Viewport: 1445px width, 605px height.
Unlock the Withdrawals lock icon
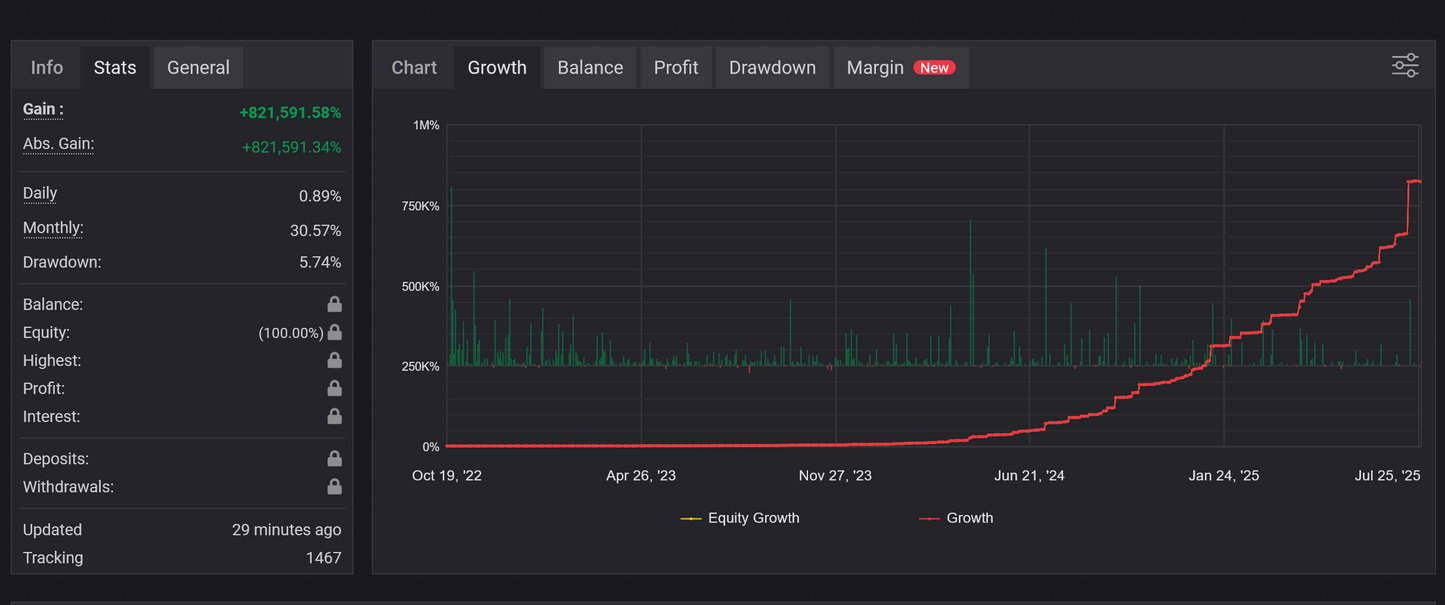[x=334, y=486]
